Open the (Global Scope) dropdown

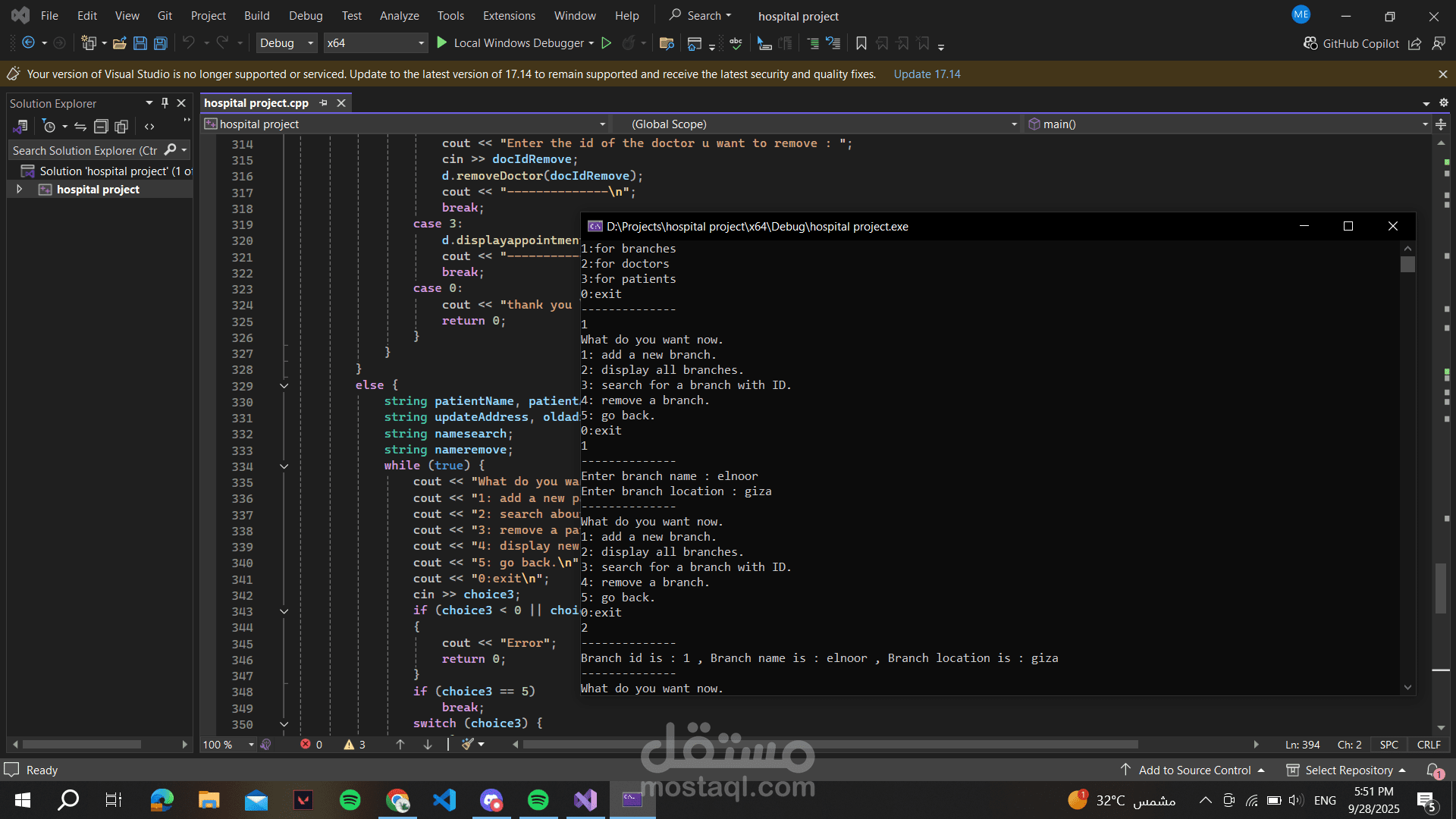click(817, 124)
